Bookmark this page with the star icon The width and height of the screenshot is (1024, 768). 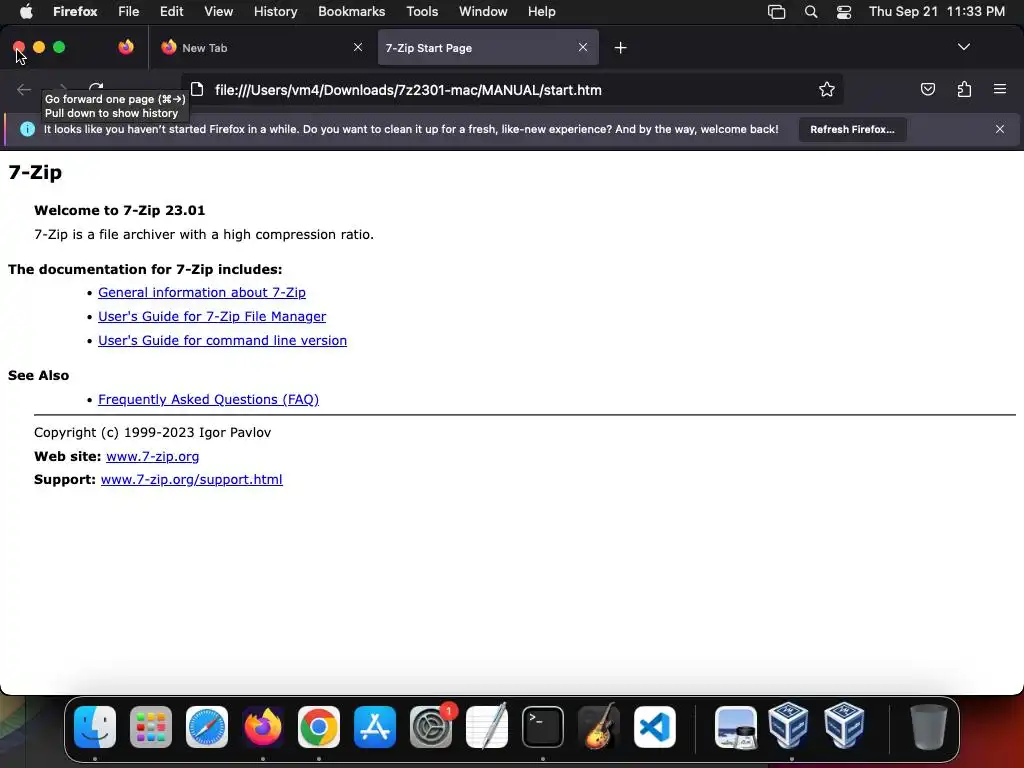pos(827,89)
